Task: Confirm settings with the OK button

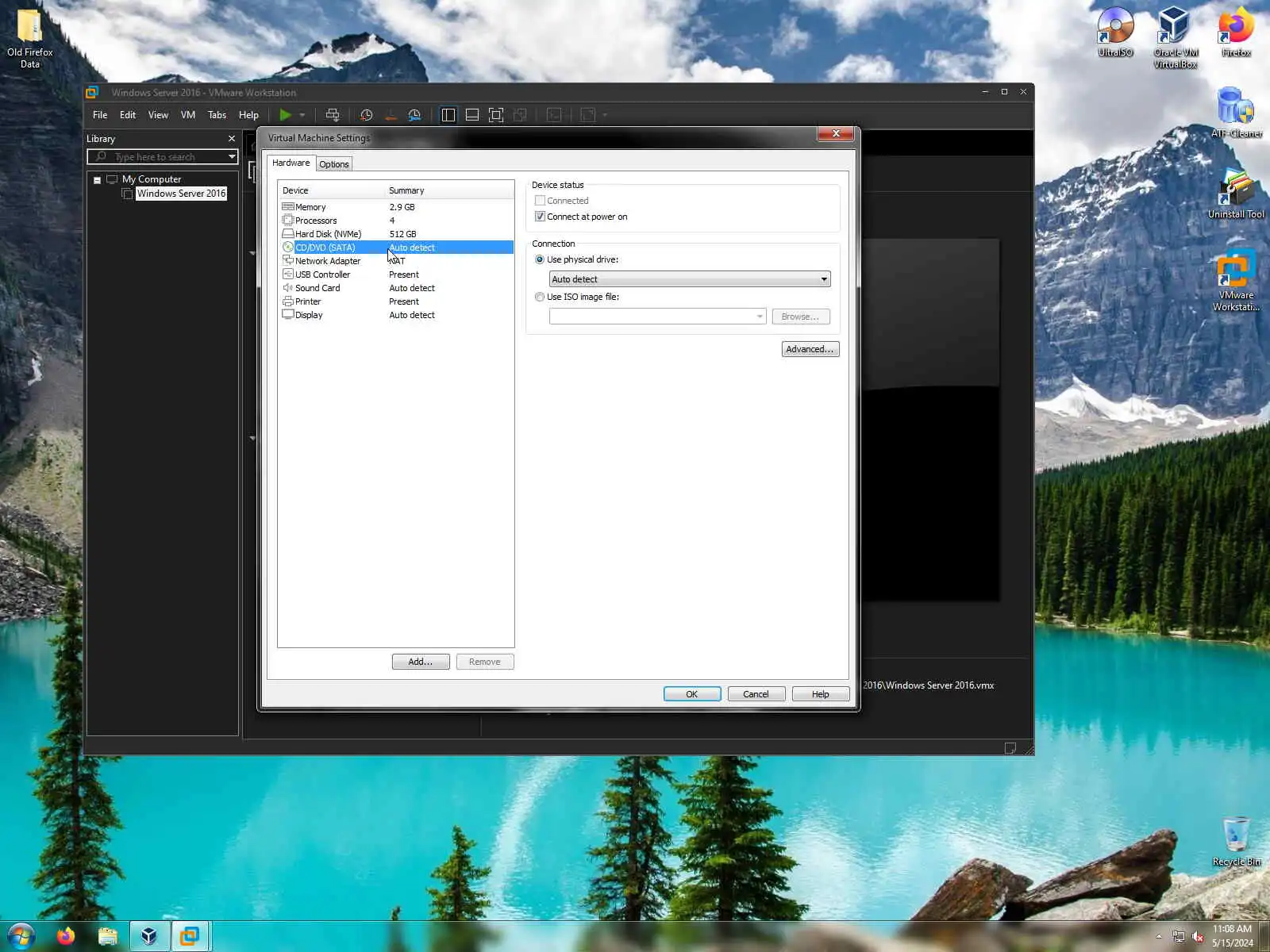Action: tap(692, 694)
